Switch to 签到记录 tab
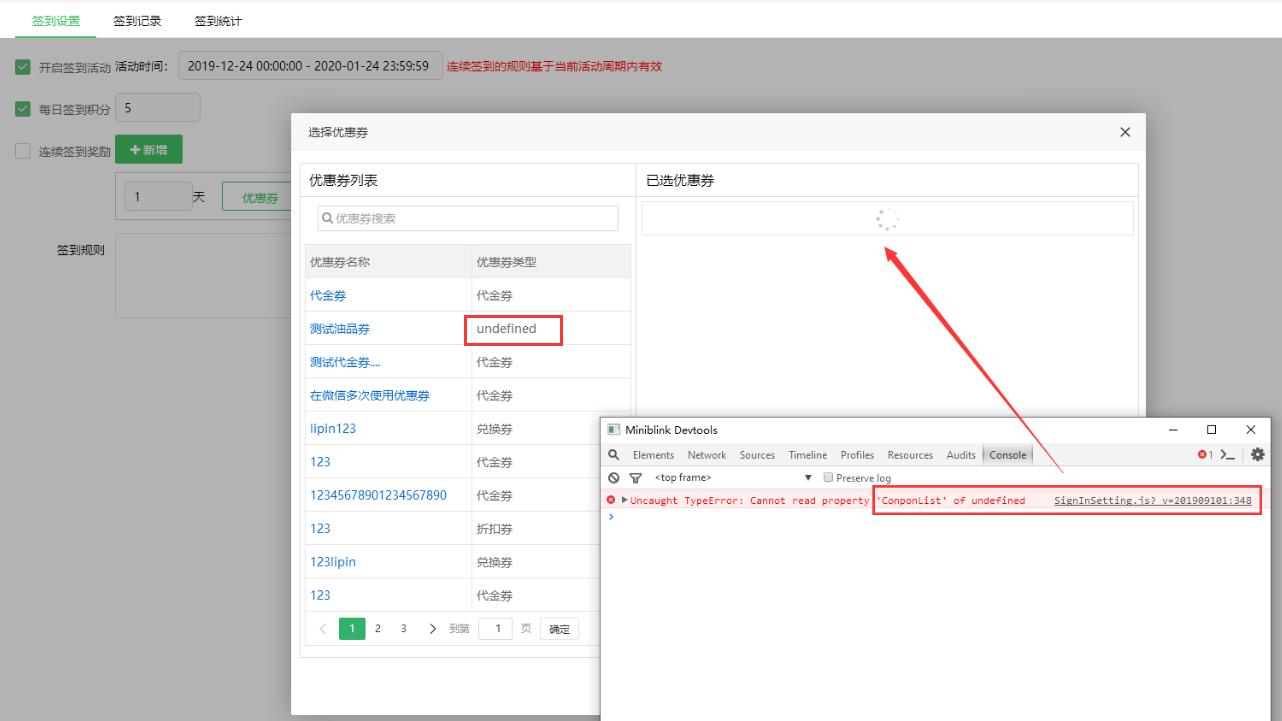The width and height of the screenshot is (1282, 721). (x=137, y=21)
